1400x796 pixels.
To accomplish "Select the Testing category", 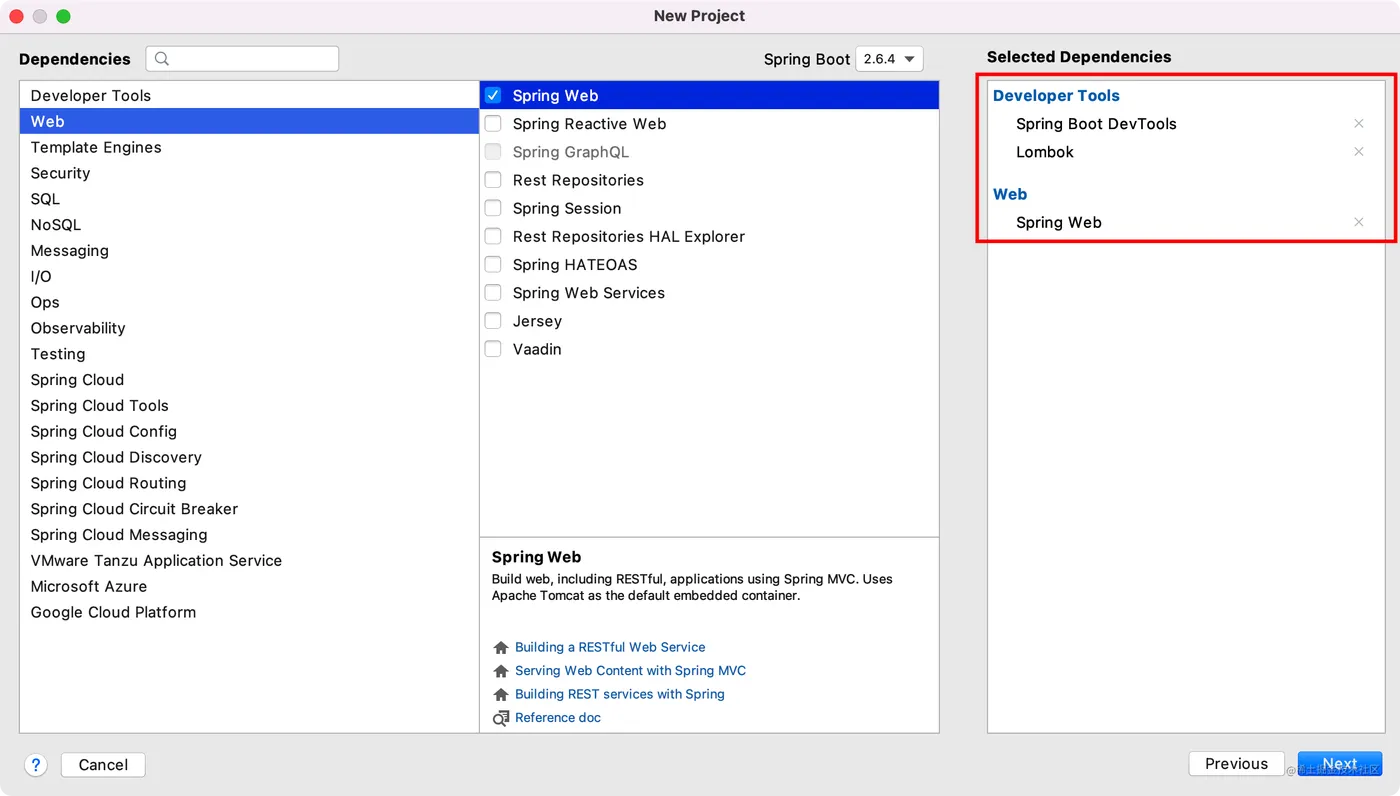I will point(249,354).
